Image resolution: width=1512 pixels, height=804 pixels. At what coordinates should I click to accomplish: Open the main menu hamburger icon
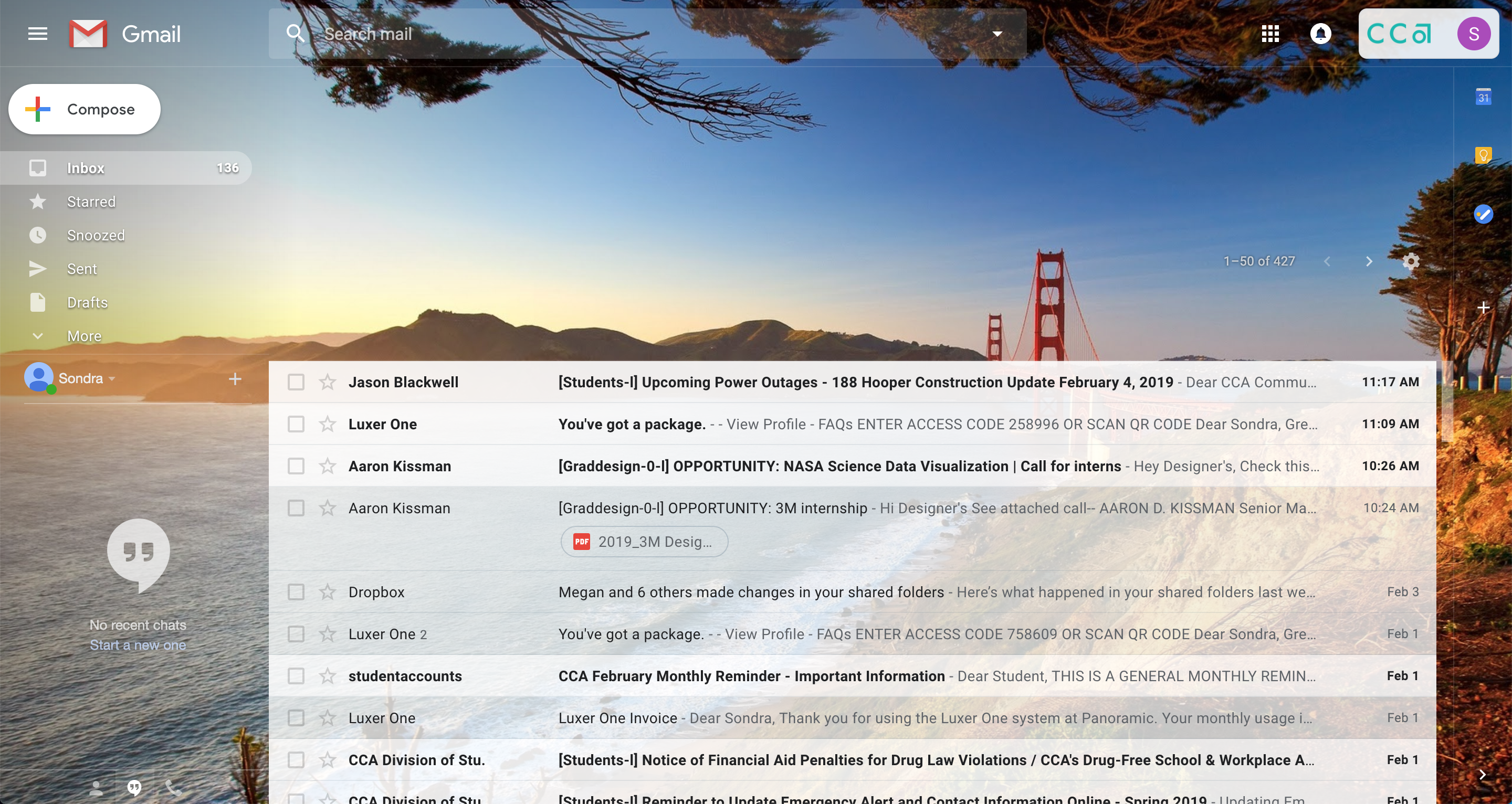tap(38, 34)
